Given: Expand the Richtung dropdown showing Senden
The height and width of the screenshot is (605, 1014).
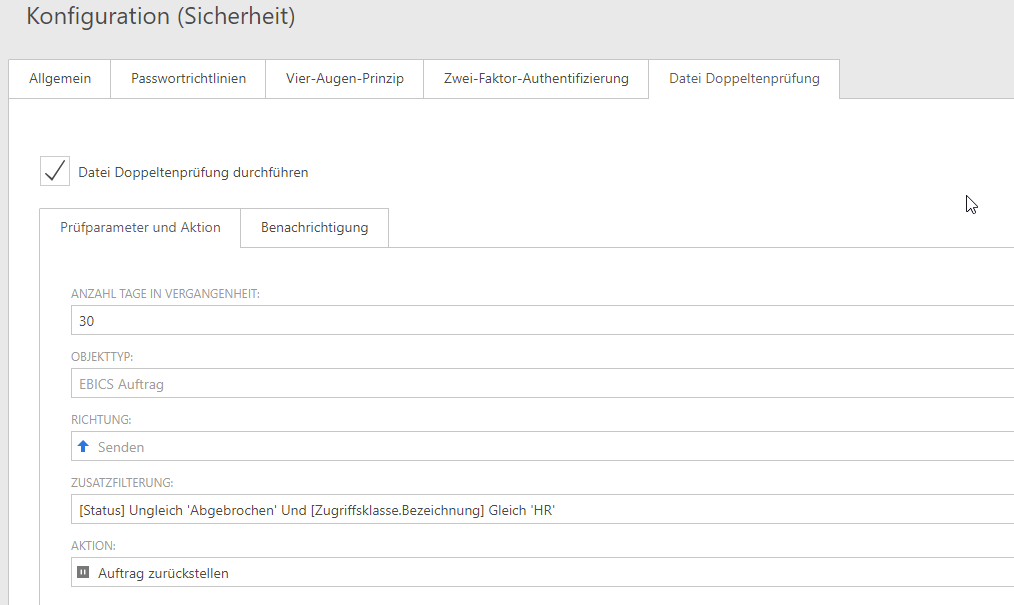Looking at the screenshot, I should point(540,447).
